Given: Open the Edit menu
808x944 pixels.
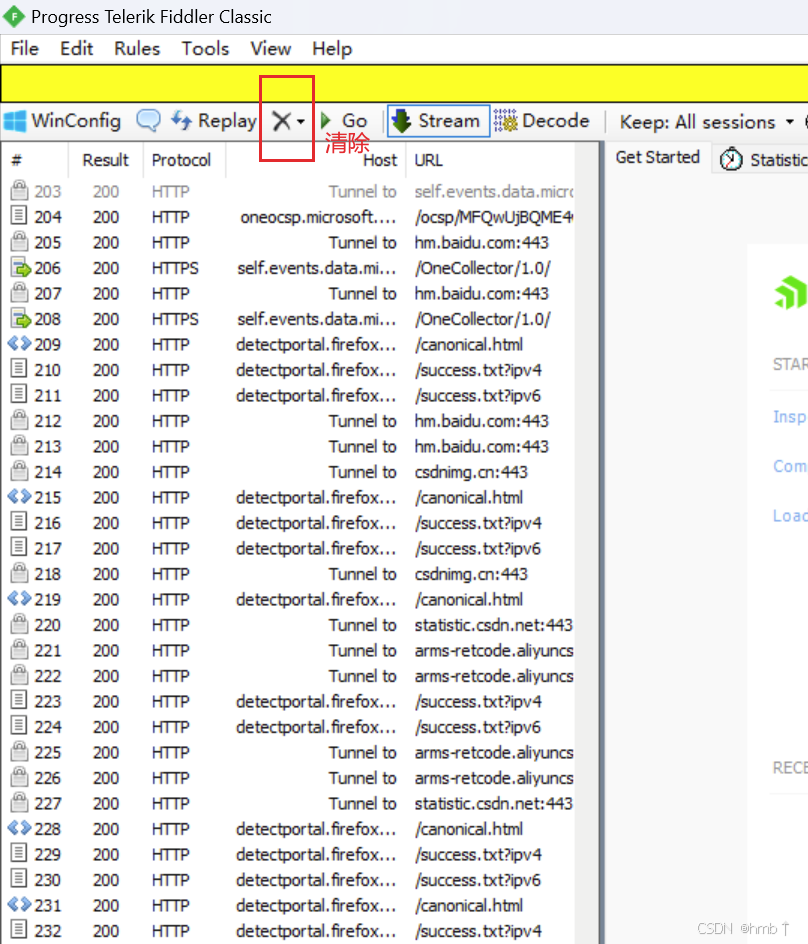Looking at the screenshot, I should point(76,49).
